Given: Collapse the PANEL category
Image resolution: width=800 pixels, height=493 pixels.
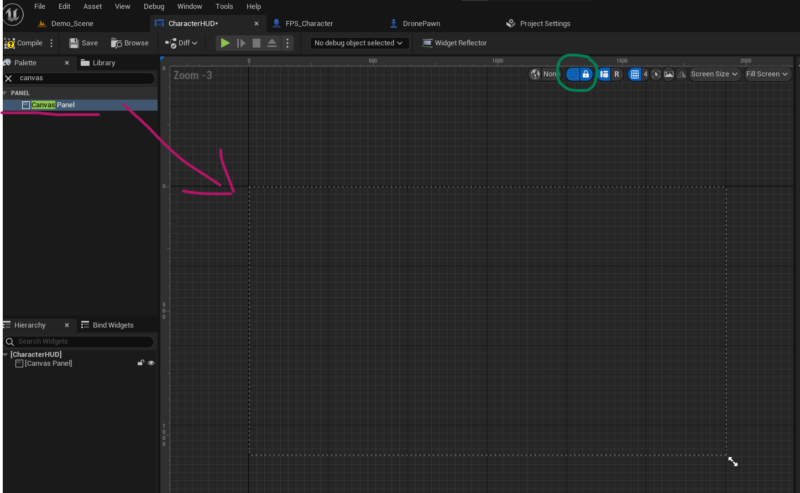Looking at the screenshot, I should pyautogui.click(x=5, y=93).
